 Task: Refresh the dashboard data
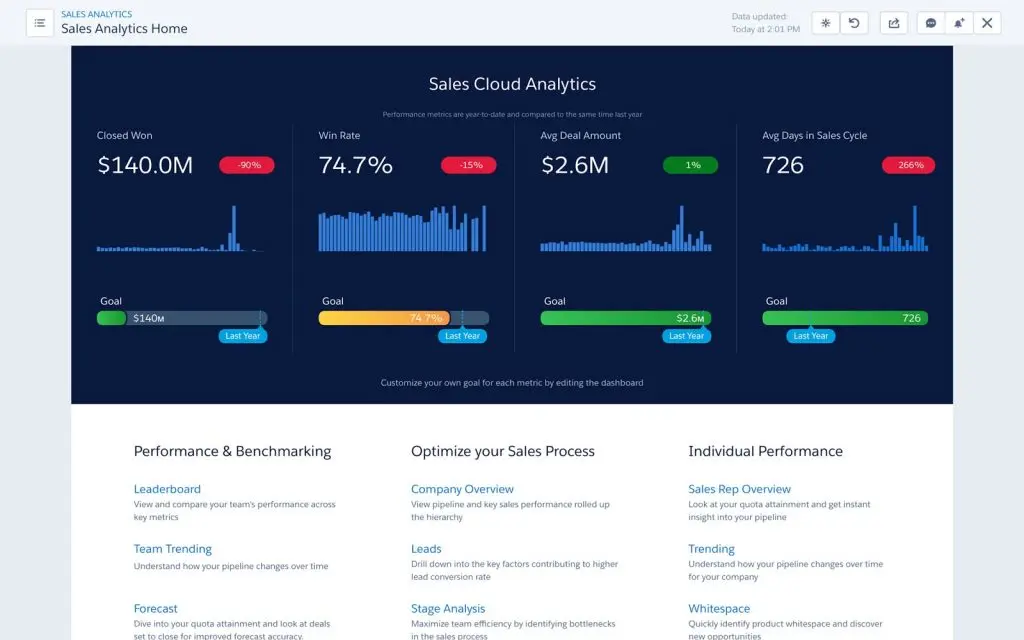853,22
